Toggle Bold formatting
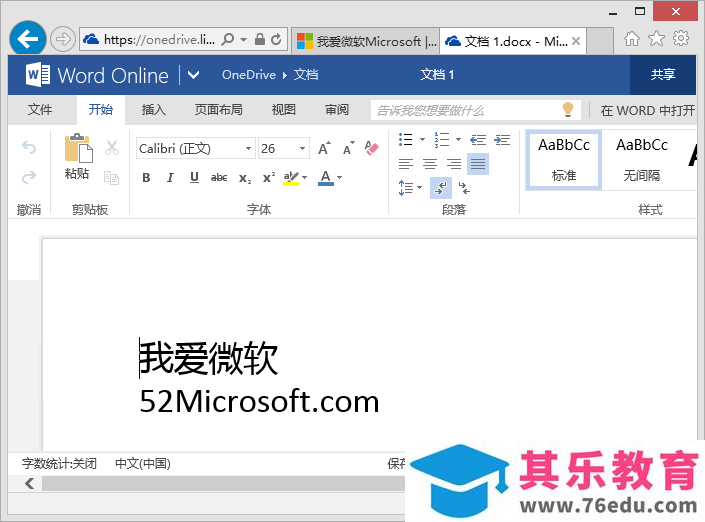 (146, 178)
